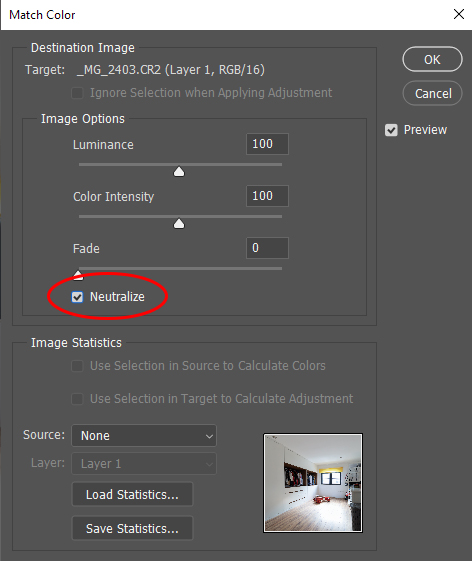Click the Load Statistics button
This screenshot has height=561, width=472.
pos(132,494)
